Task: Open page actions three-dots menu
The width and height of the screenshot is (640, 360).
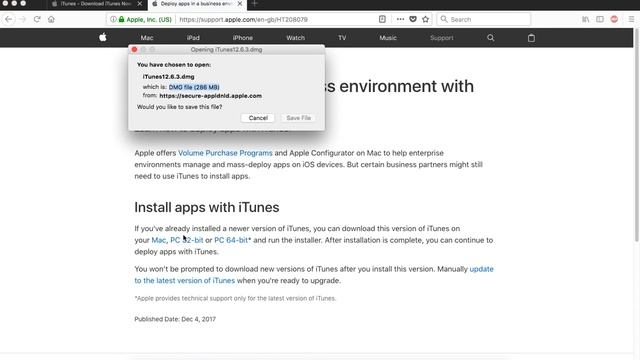Action: (400, 19)
